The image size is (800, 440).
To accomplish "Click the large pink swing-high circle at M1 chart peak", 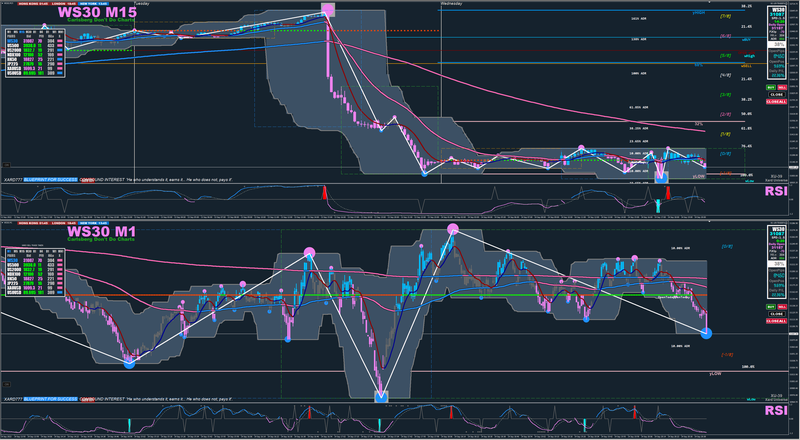I will 453,229.
